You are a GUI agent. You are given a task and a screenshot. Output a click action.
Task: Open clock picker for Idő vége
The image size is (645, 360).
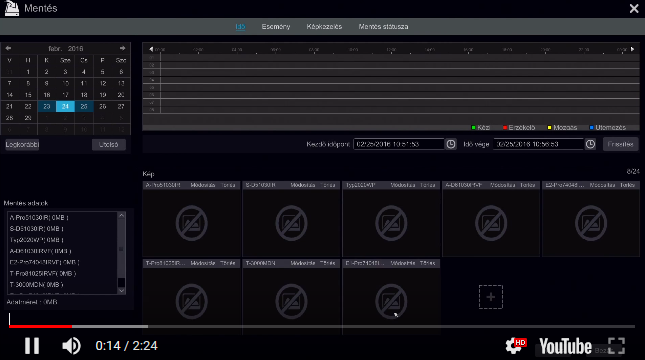coord(590,144)
